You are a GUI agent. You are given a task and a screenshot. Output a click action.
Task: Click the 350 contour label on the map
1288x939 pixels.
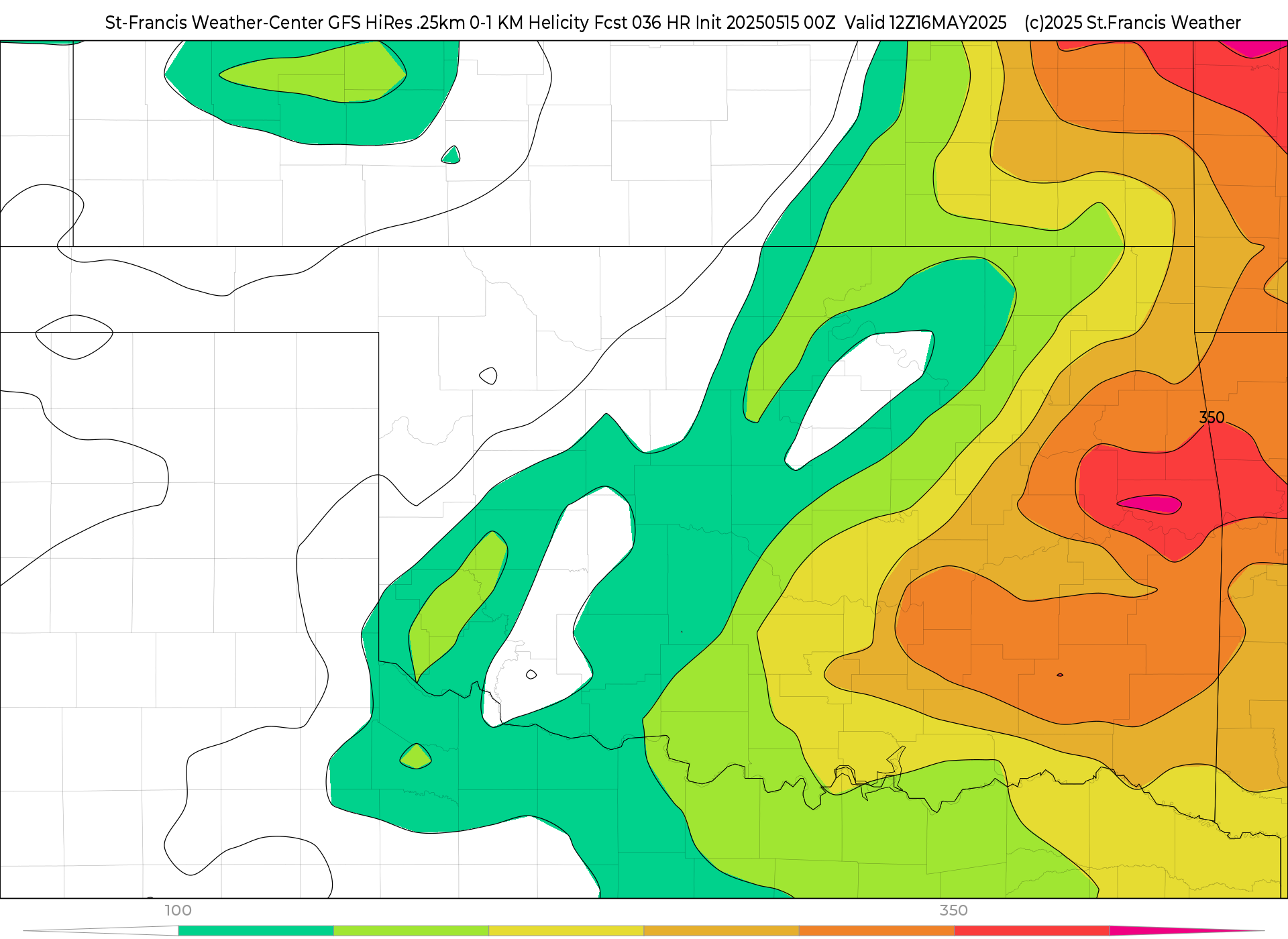1212,417
